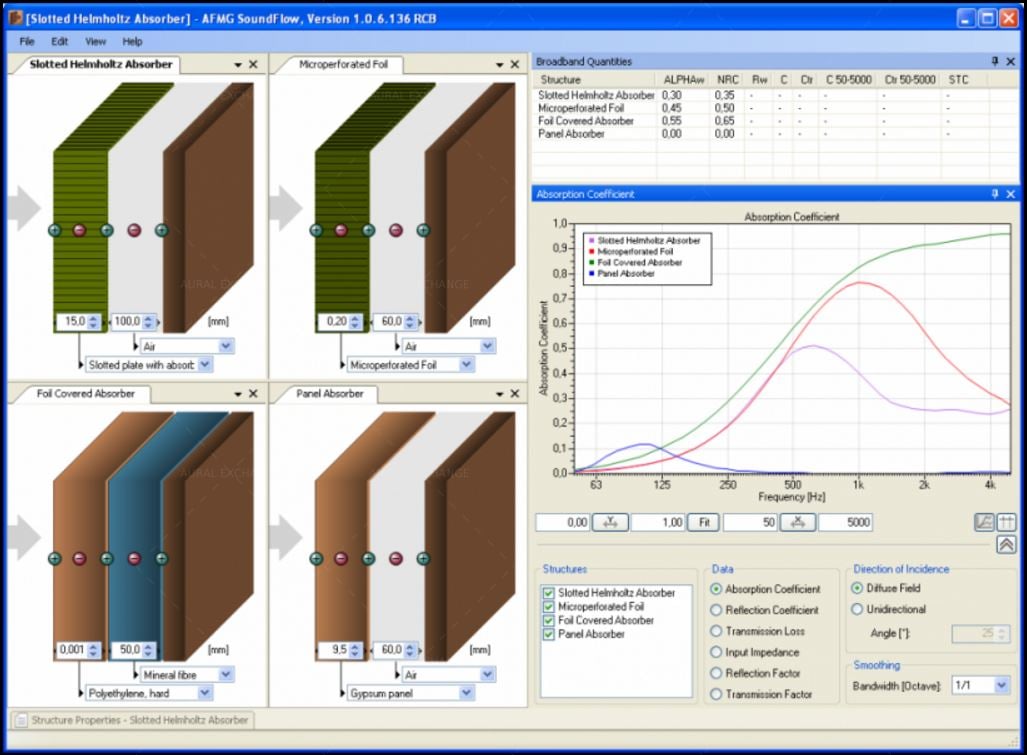Switch to the Structure Properties tab at bottom
Viewport: 1027px width, 755px height.
(x=132, y=720)
